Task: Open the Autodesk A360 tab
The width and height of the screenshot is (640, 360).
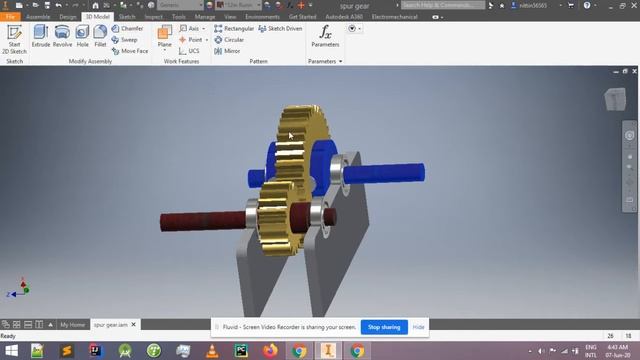Action: [x=344, y=17]
